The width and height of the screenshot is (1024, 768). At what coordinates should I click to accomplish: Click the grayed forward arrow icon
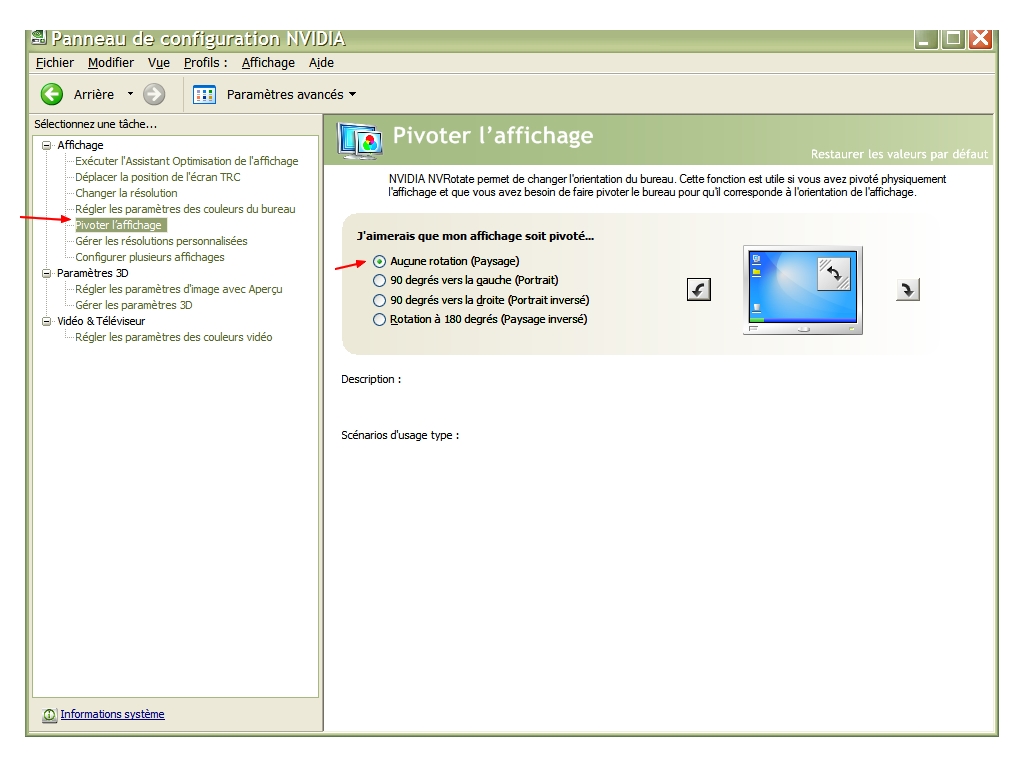(x=154, y=94)
